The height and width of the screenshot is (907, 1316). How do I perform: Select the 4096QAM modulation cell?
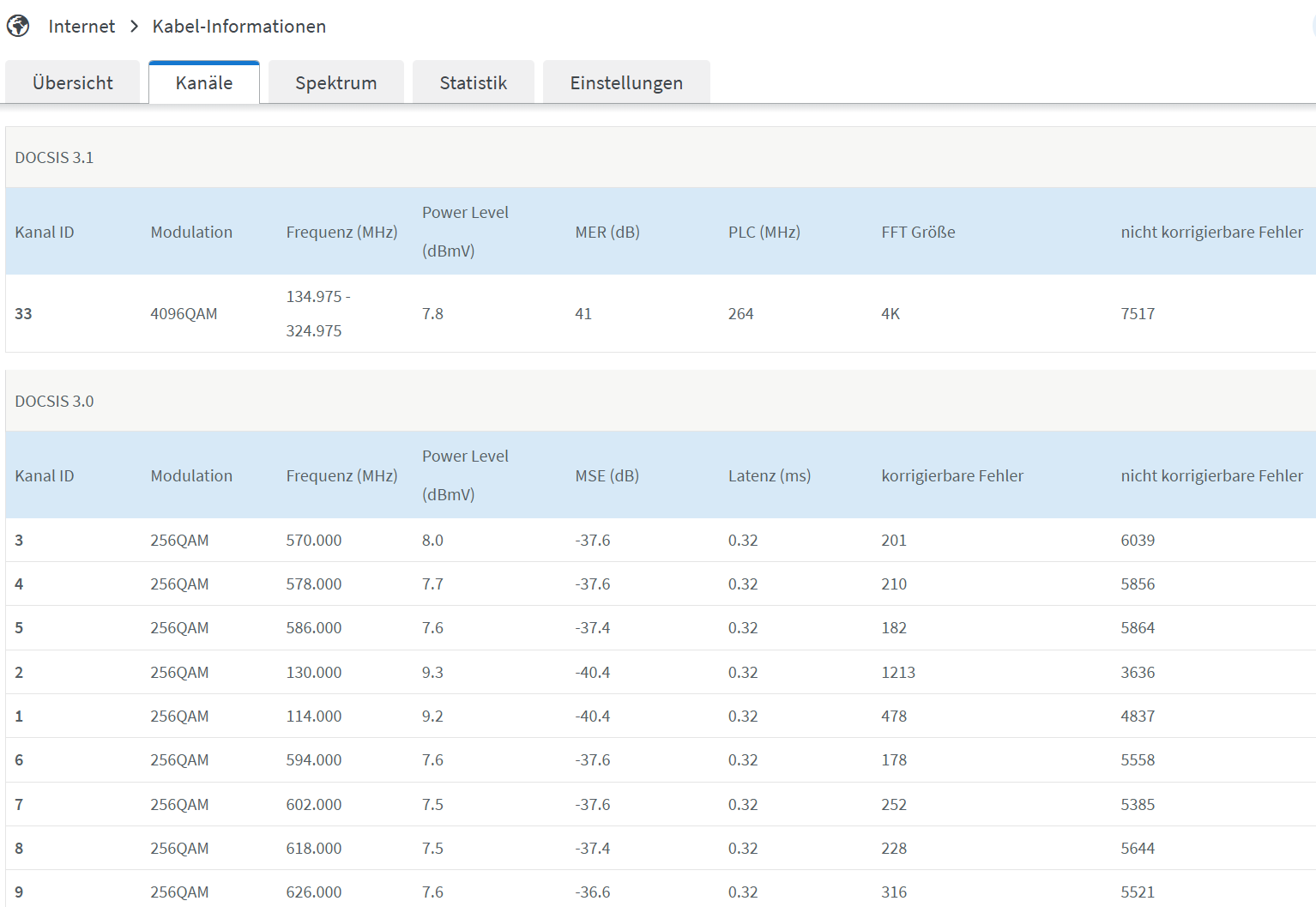pos(184,314)
